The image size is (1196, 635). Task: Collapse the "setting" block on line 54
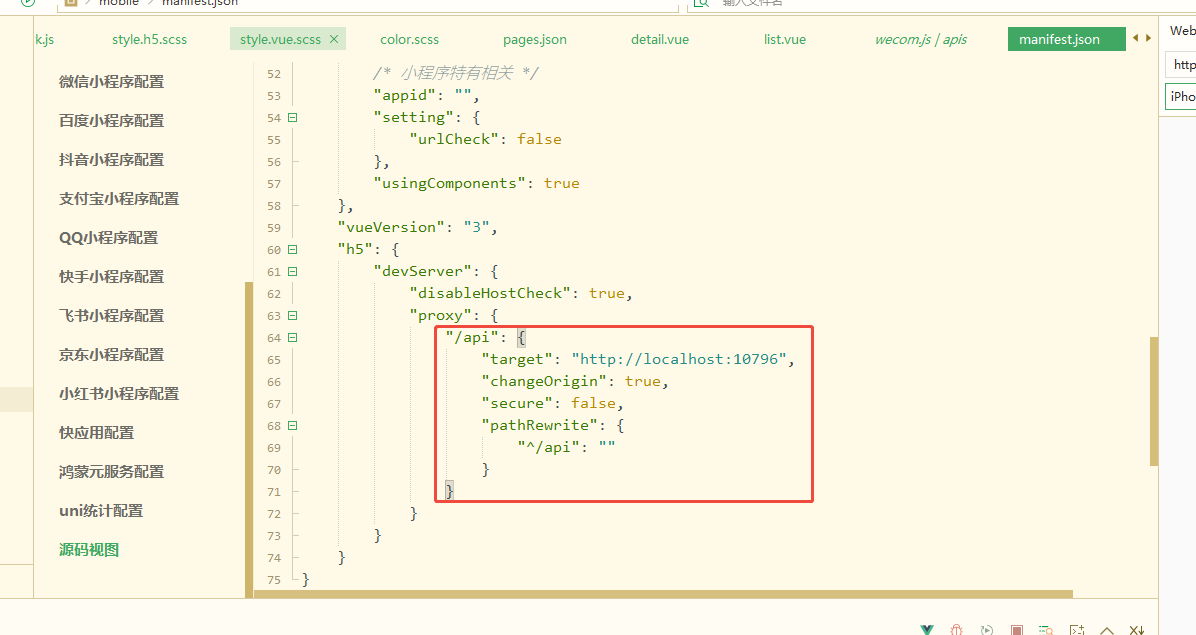click(293, 117)
